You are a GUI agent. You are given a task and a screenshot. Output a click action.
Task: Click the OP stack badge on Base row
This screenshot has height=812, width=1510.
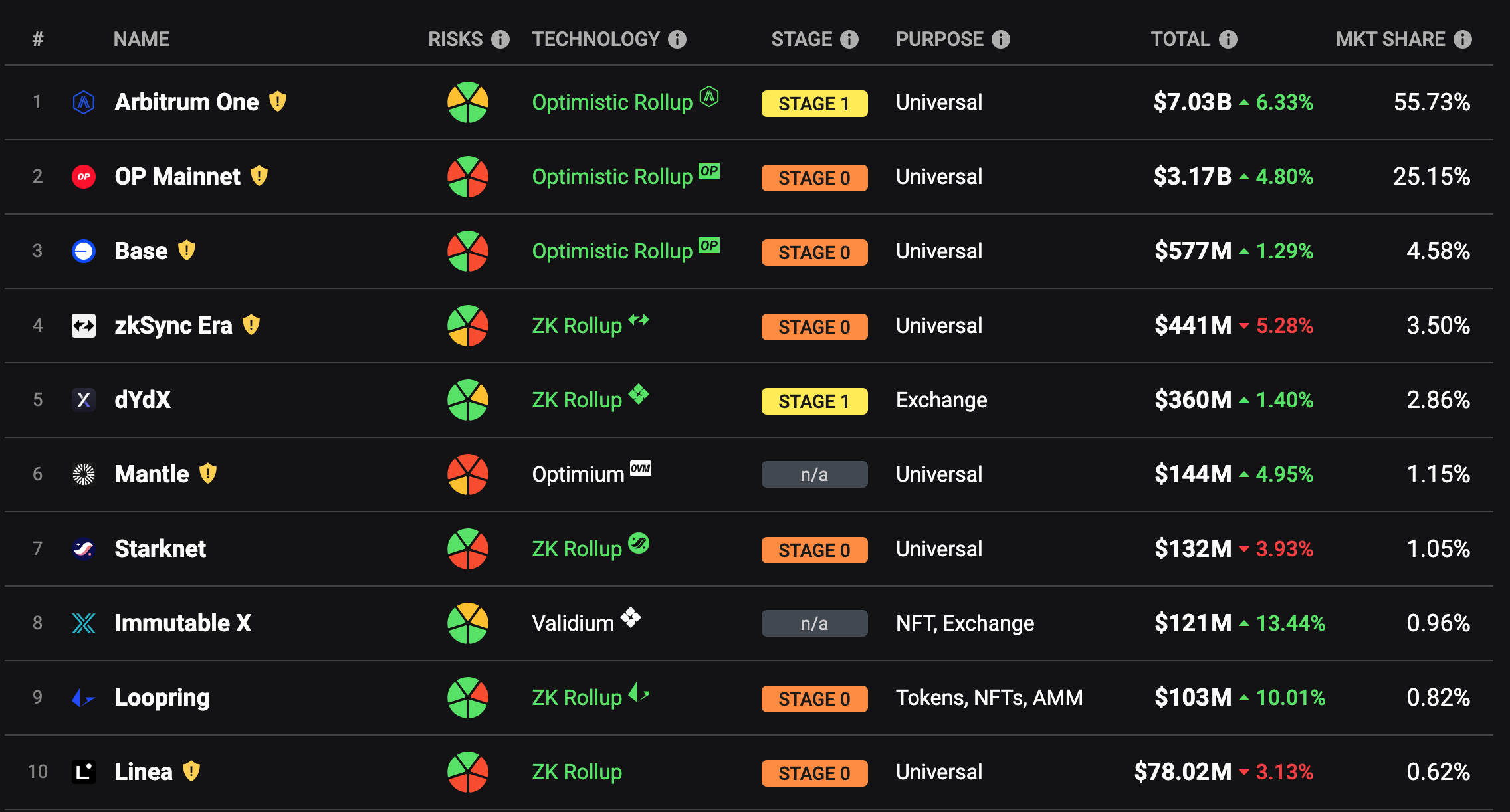pos(709,245)
